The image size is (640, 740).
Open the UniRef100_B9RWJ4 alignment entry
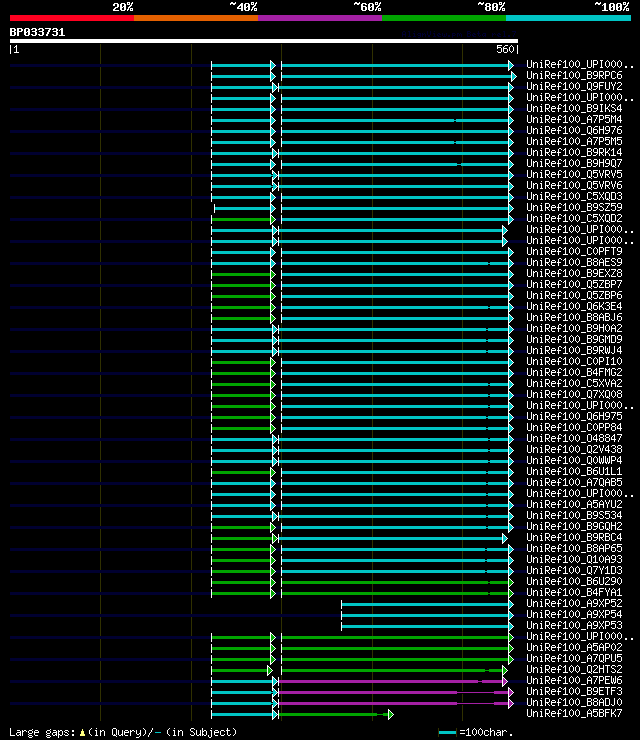574,350
